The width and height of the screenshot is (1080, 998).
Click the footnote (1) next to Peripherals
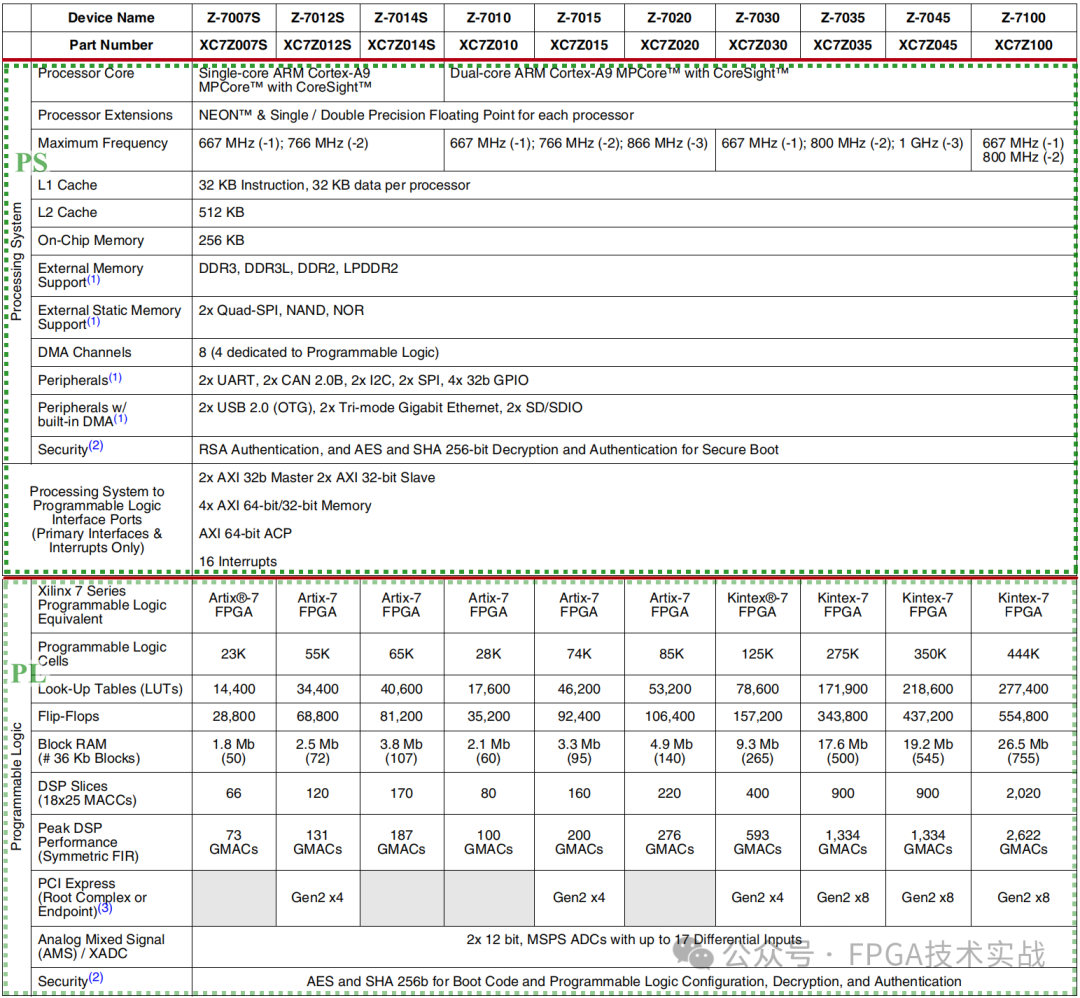pyautogui.click(x=116, y=377)
